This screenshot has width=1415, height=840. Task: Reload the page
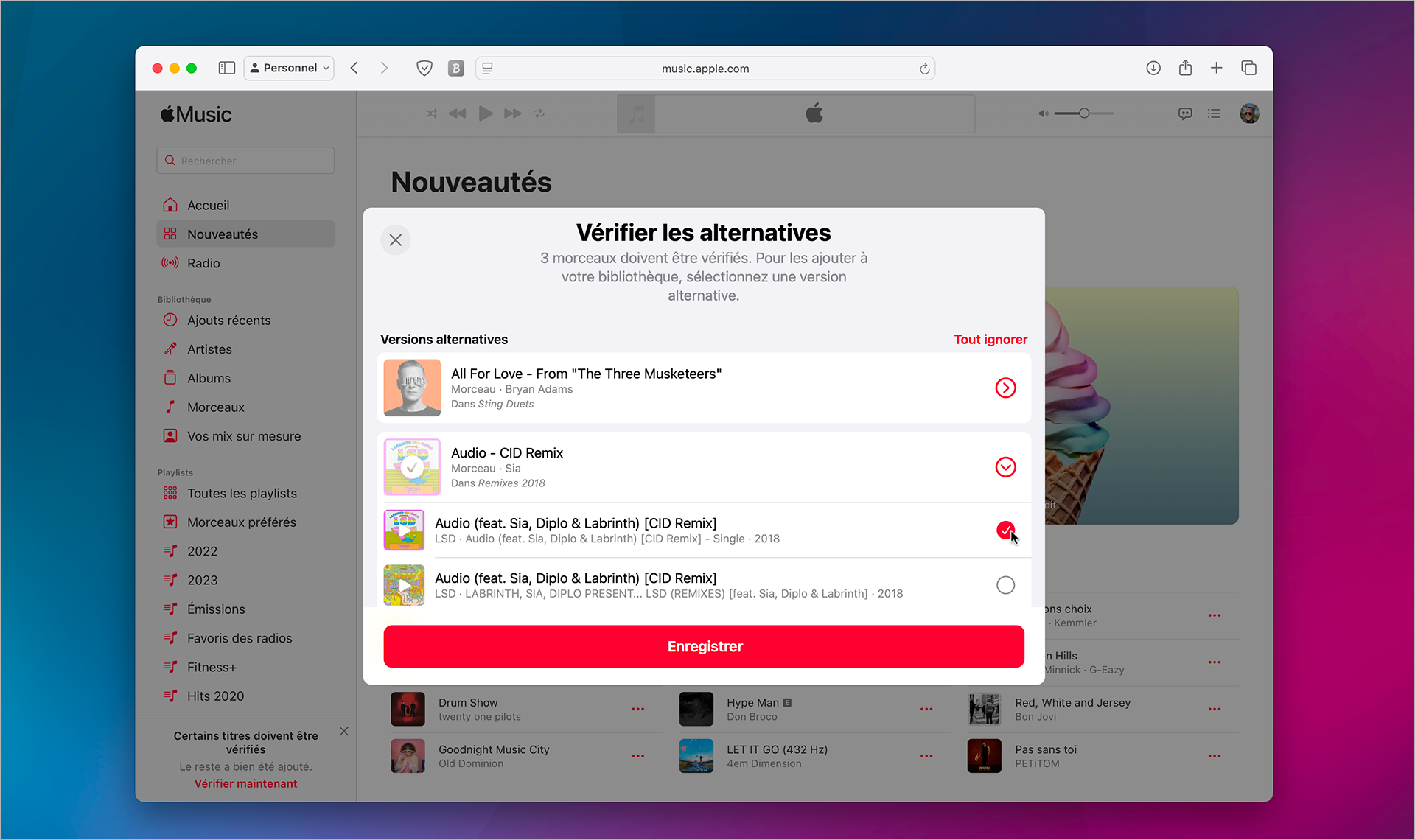pos(924,69)
